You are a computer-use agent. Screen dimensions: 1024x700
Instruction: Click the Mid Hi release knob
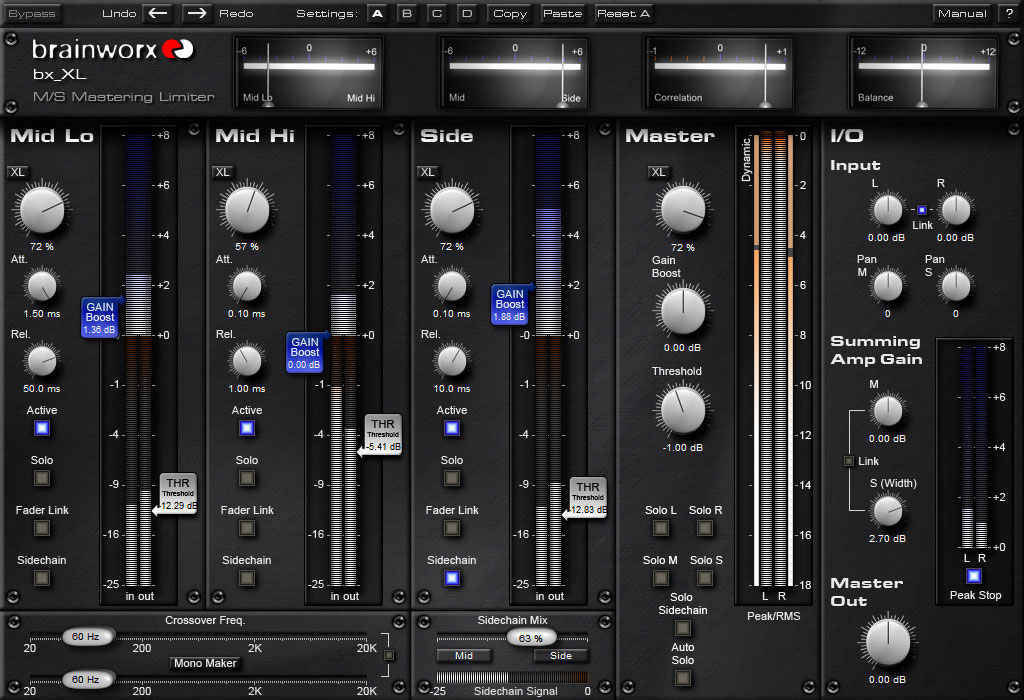pyautogui.click(x=247, y=361)
